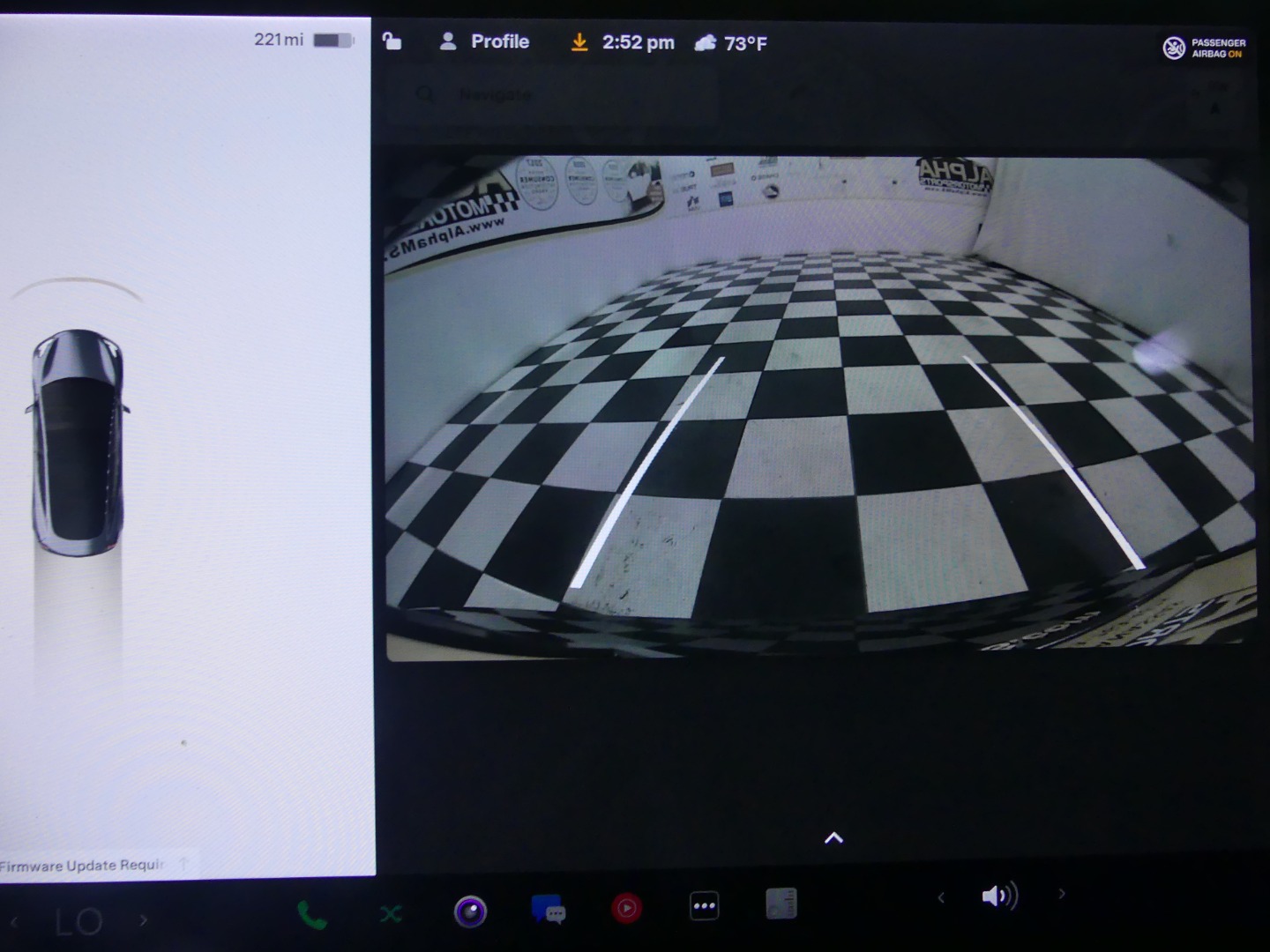1270x952 pixels.
Task: Lower cabin temperature with left arrow
Action: tap(14, 923)
